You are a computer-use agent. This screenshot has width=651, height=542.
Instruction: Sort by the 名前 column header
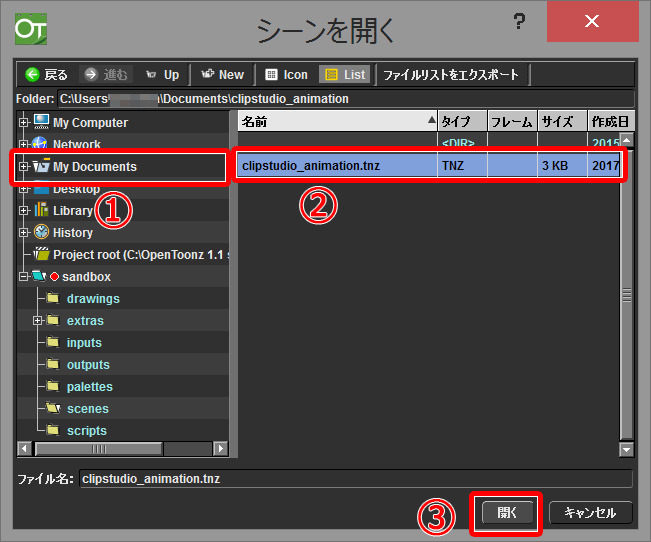coord(338,121)
